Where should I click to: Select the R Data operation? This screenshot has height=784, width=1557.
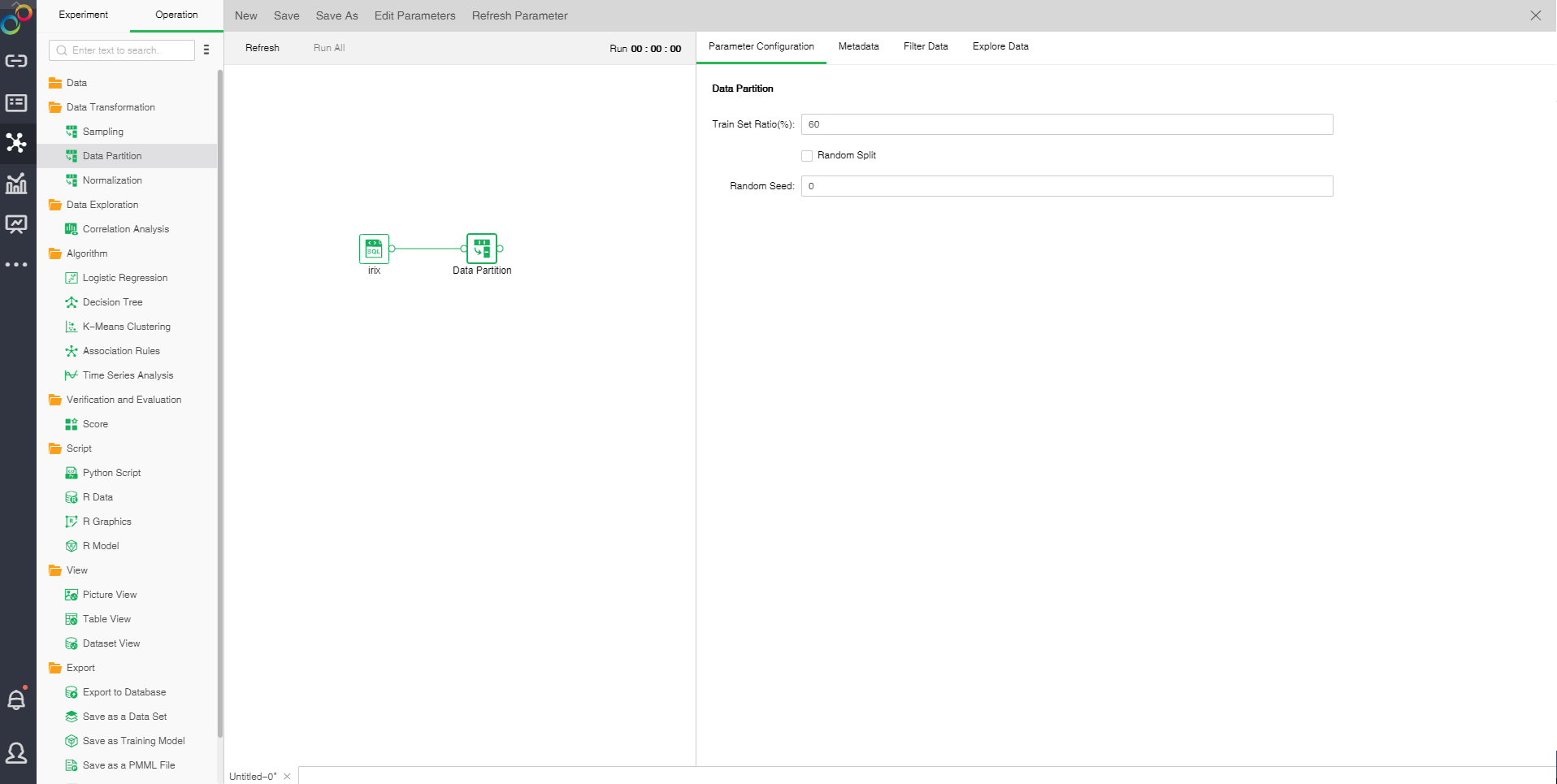98,497
